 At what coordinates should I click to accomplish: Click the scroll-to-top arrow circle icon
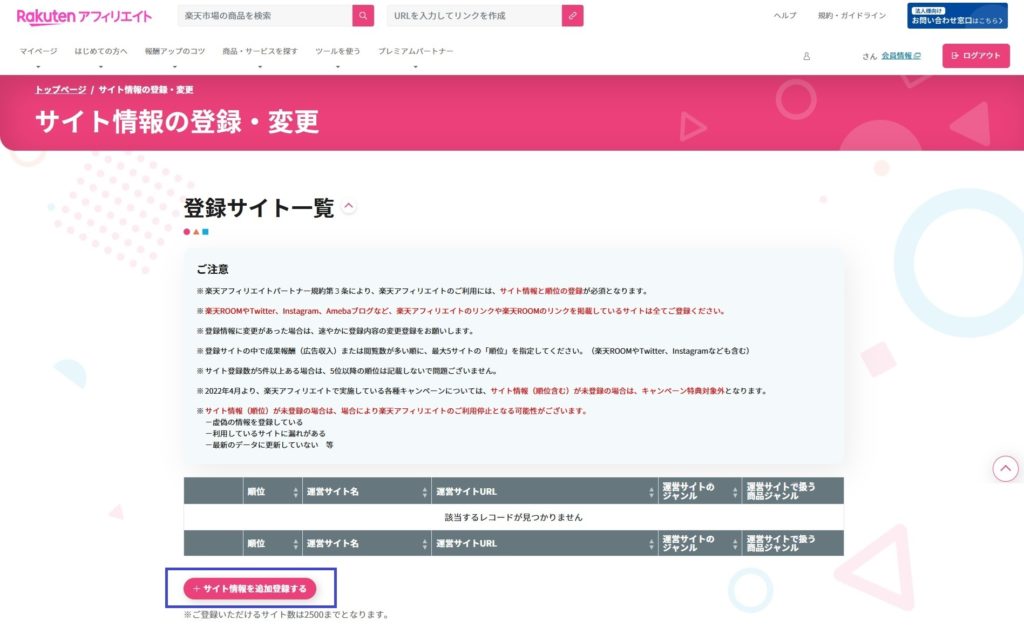tap(1005, 468)
